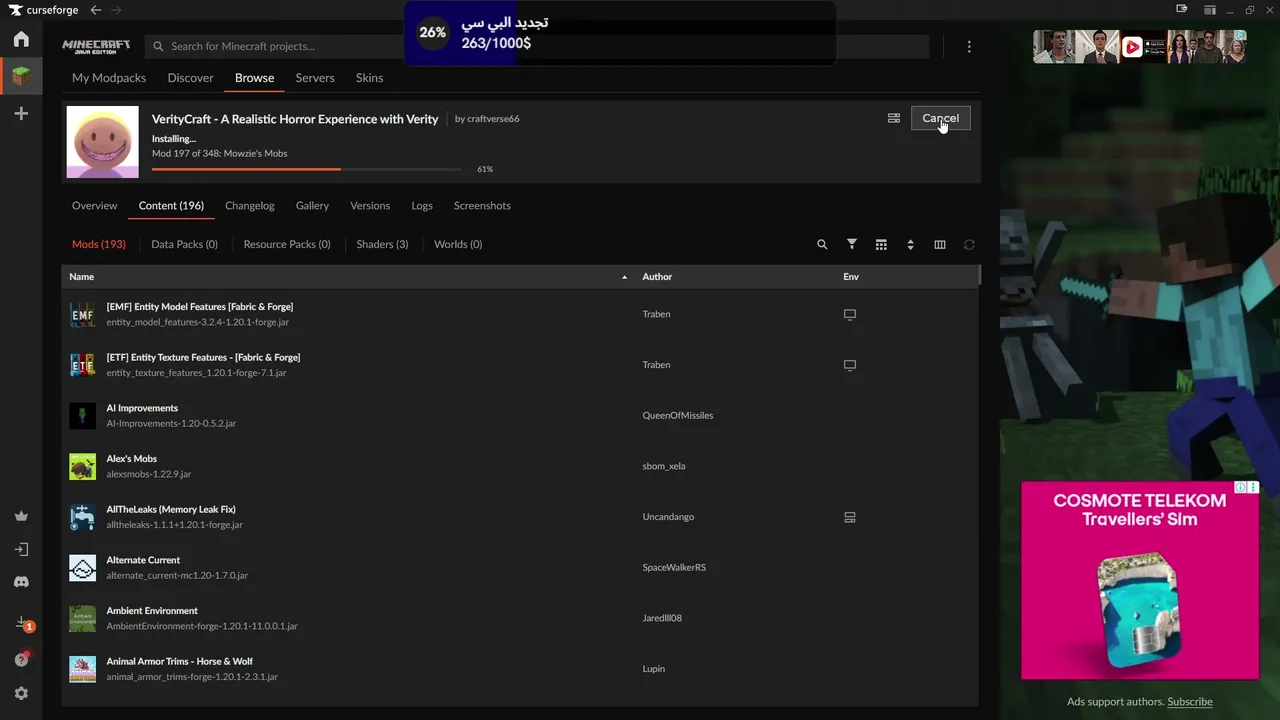
Task: Cancel the modpack installation
Action: coord(940,118)
